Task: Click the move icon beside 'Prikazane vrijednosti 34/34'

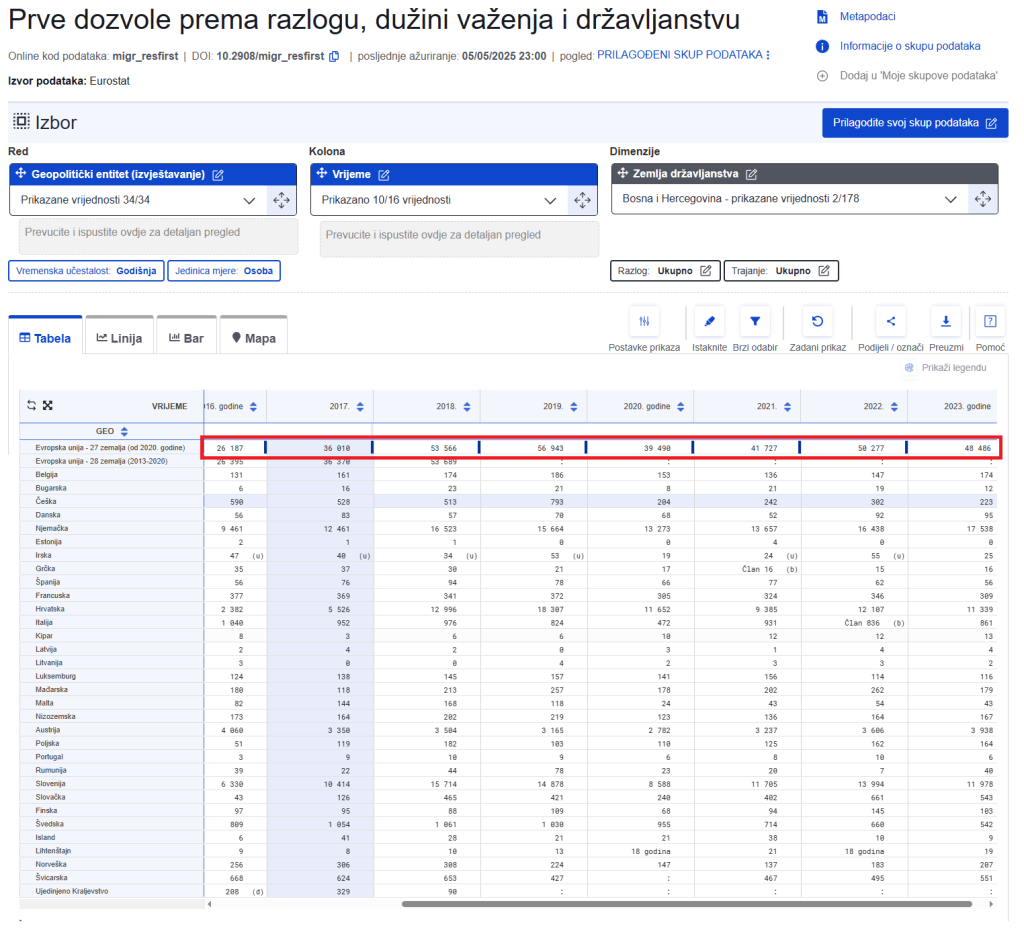Action: 281,201
